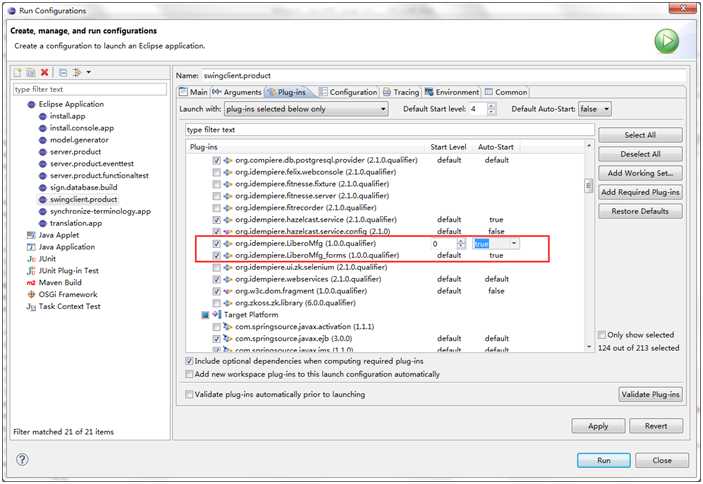The width and height of the screenshot is (703, 484).
Task: Enable Add new workspace plug-ins automatically
Action: pos(189,374)
